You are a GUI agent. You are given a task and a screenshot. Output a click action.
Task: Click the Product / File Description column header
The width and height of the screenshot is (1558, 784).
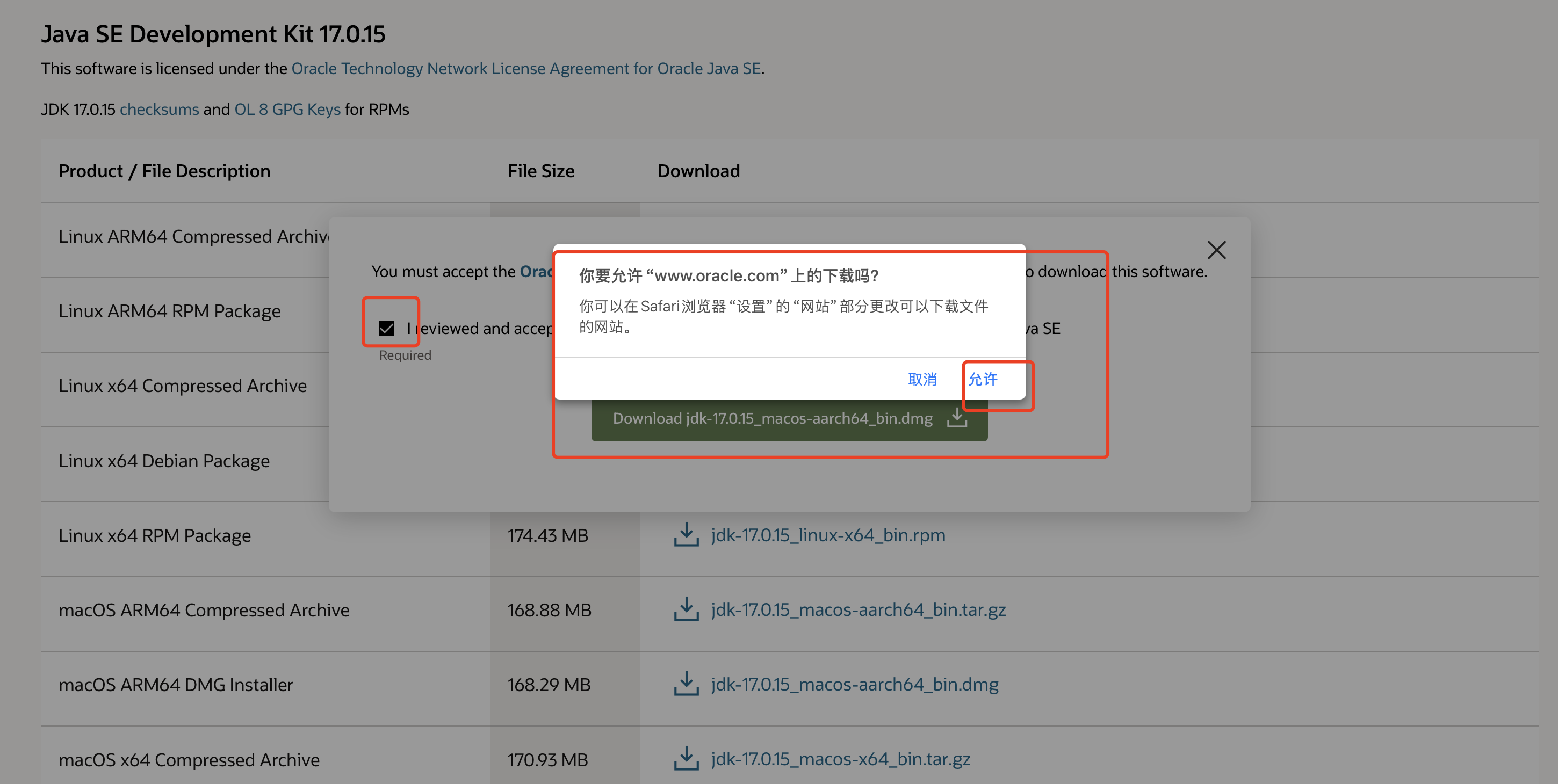(x=164, y=171)
